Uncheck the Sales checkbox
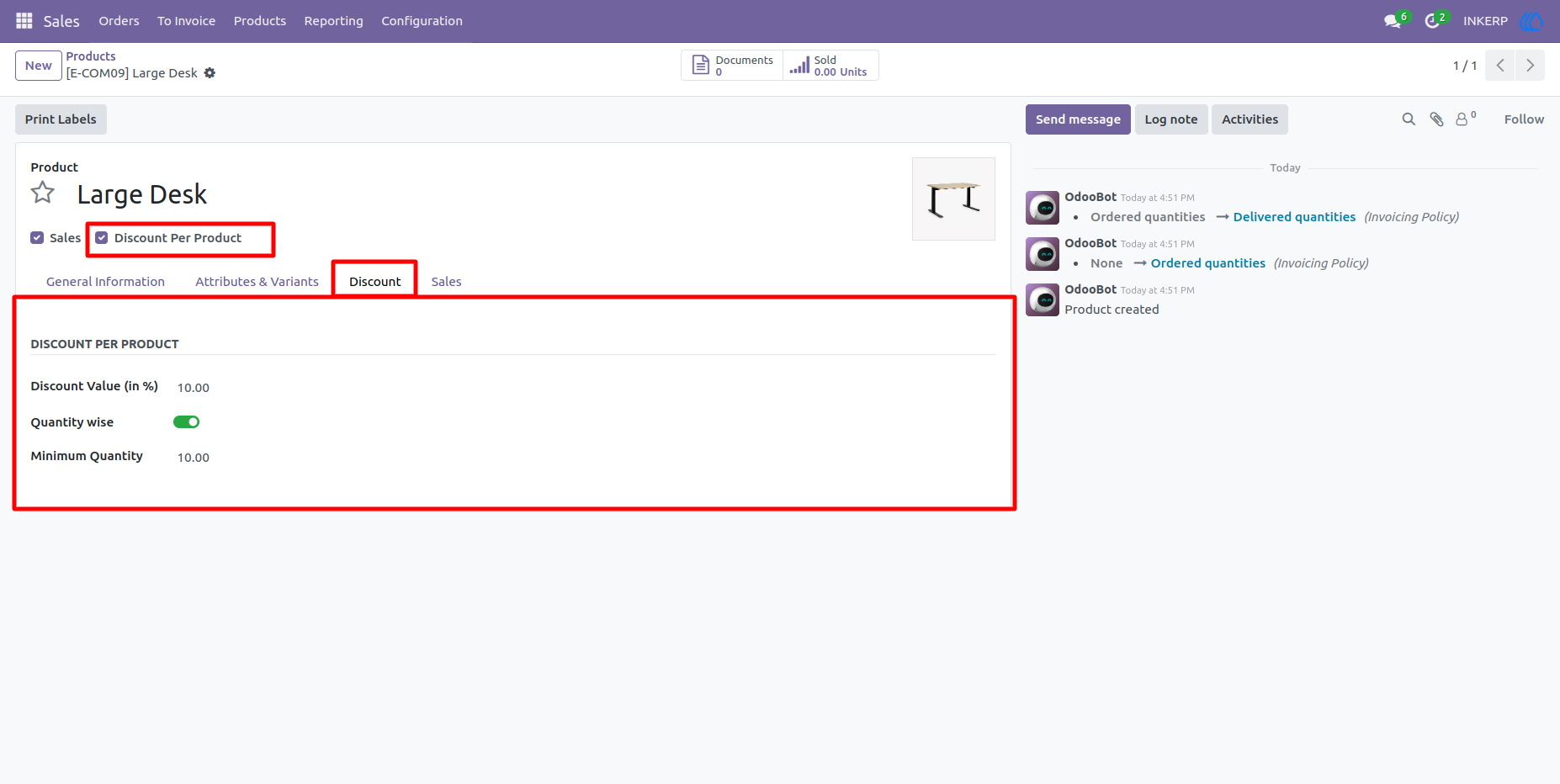 point(37,238)
